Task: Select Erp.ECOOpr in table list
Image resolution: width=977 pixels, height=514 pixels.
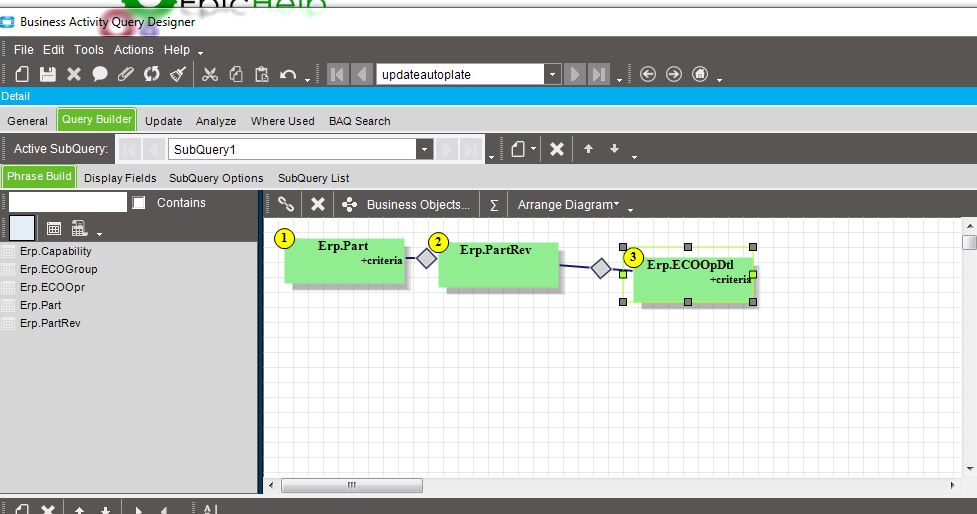Action: pyautogui.click(x=52, y=287)
